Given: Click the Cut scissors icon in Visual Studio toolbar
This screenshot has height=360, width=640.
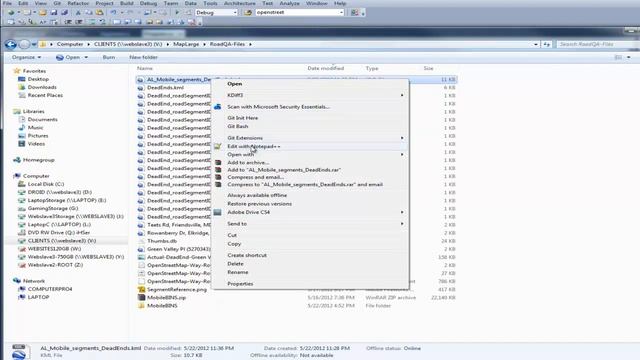Looking at the screenshot, I should 78,13.
